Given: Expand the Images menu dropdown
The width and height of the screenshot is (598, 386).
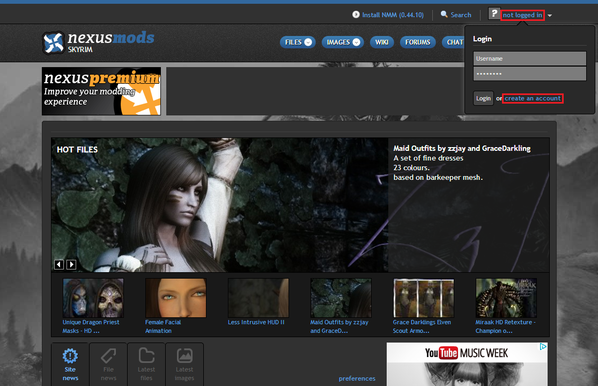Looking at the screenshot, I should pos(356,42).
